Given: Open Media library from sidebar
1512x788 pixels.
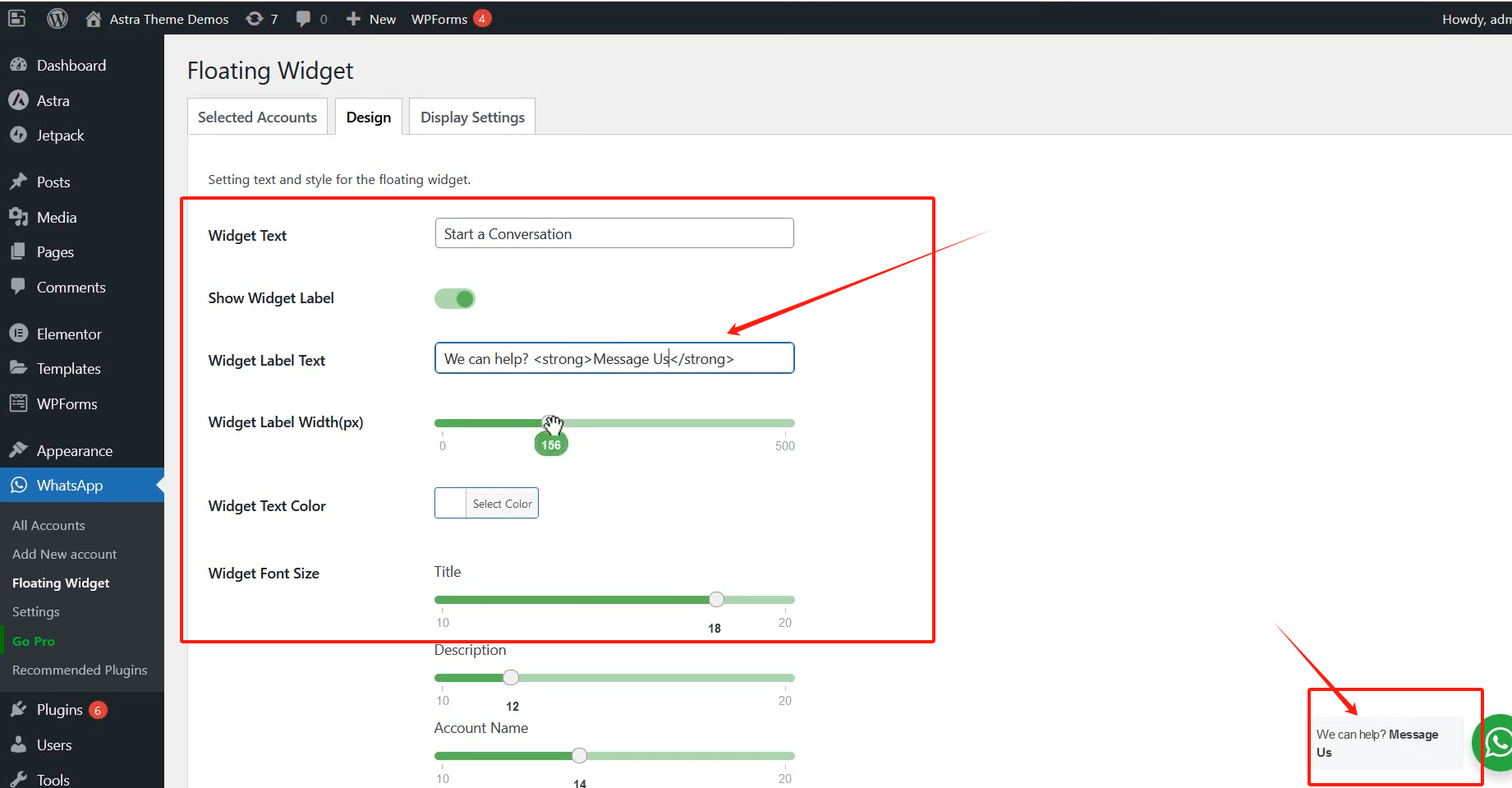Looking at the screenshot, I should 56,218.
